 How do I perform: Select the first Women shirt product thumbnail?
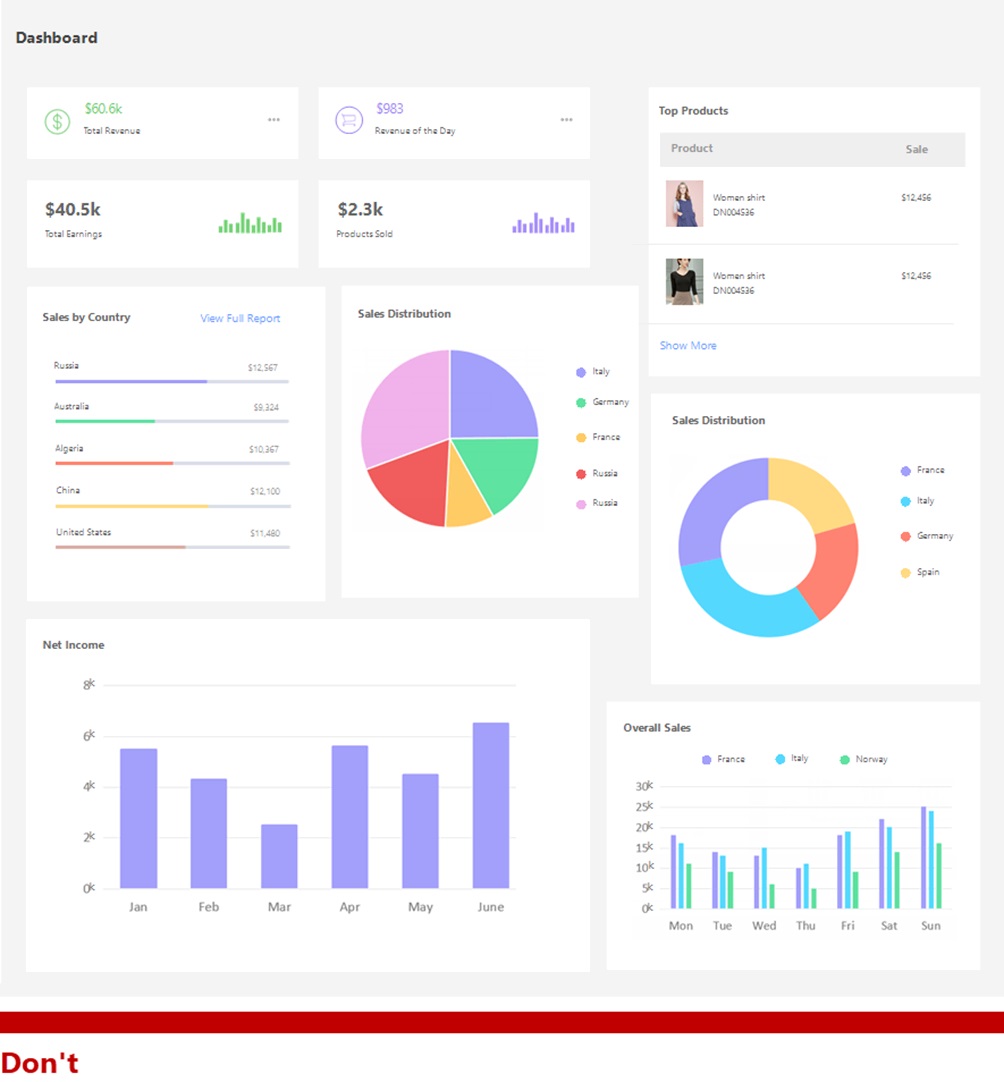tap(685, 204)
